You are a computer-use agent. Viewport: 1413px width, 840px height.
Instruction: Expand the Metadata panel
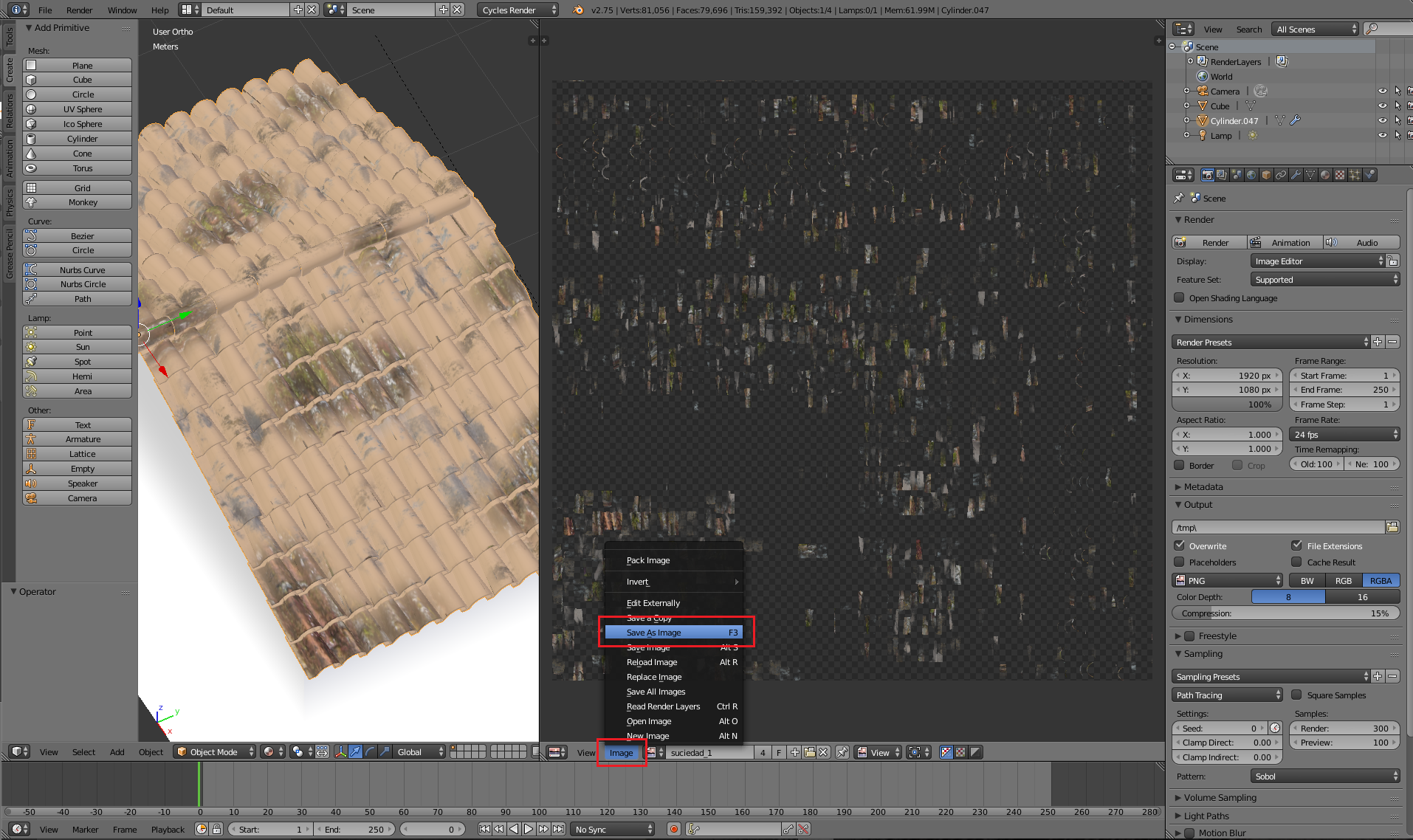(x=1203, y=487)
